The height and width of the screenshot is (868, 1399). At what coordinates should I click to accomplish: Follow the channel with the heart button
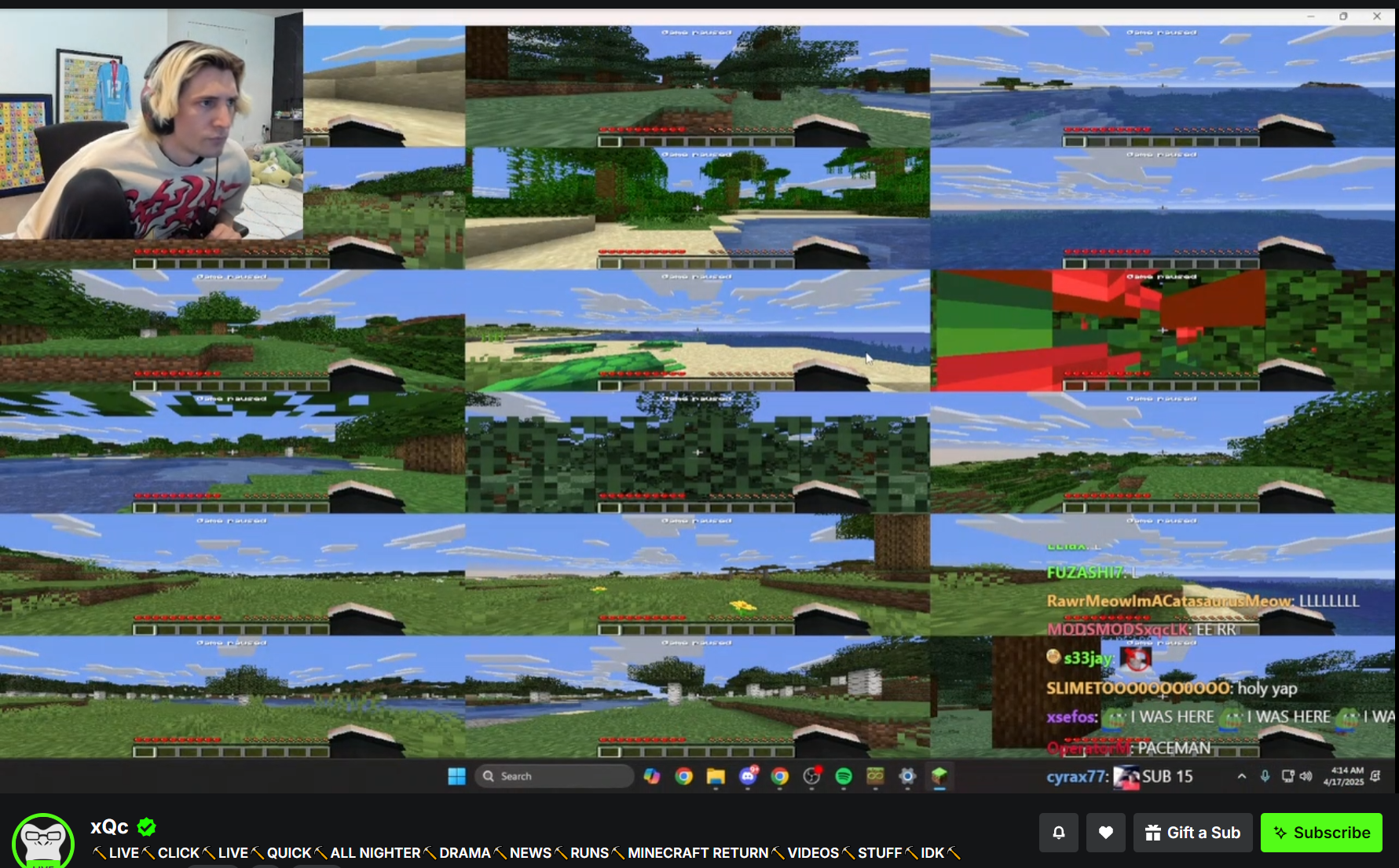click(x=1106, y=833)
